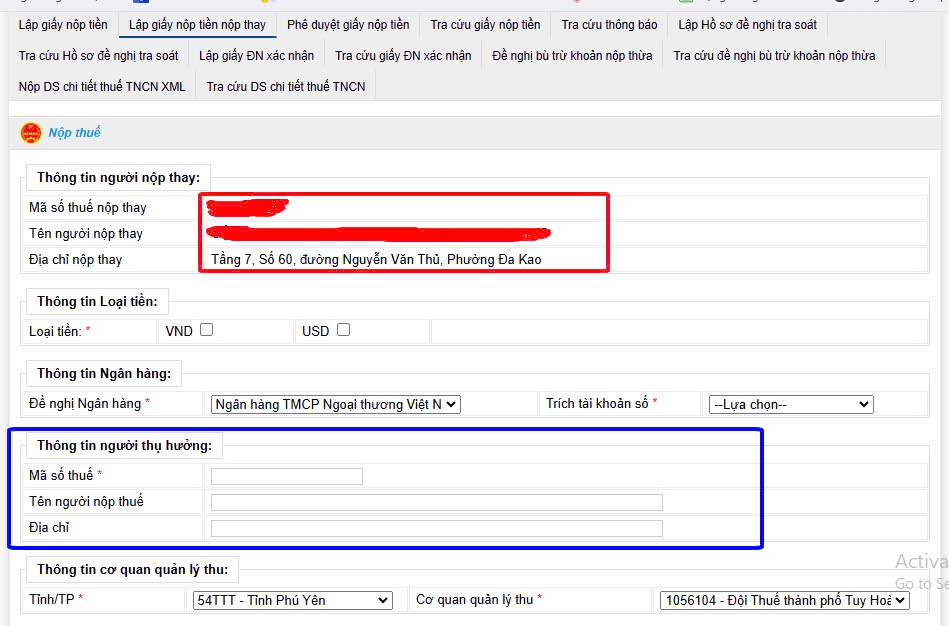949x626 pixels.
Task: Expand the Trích tài khoản số dropdown
Action: click(x=790, y=404)
